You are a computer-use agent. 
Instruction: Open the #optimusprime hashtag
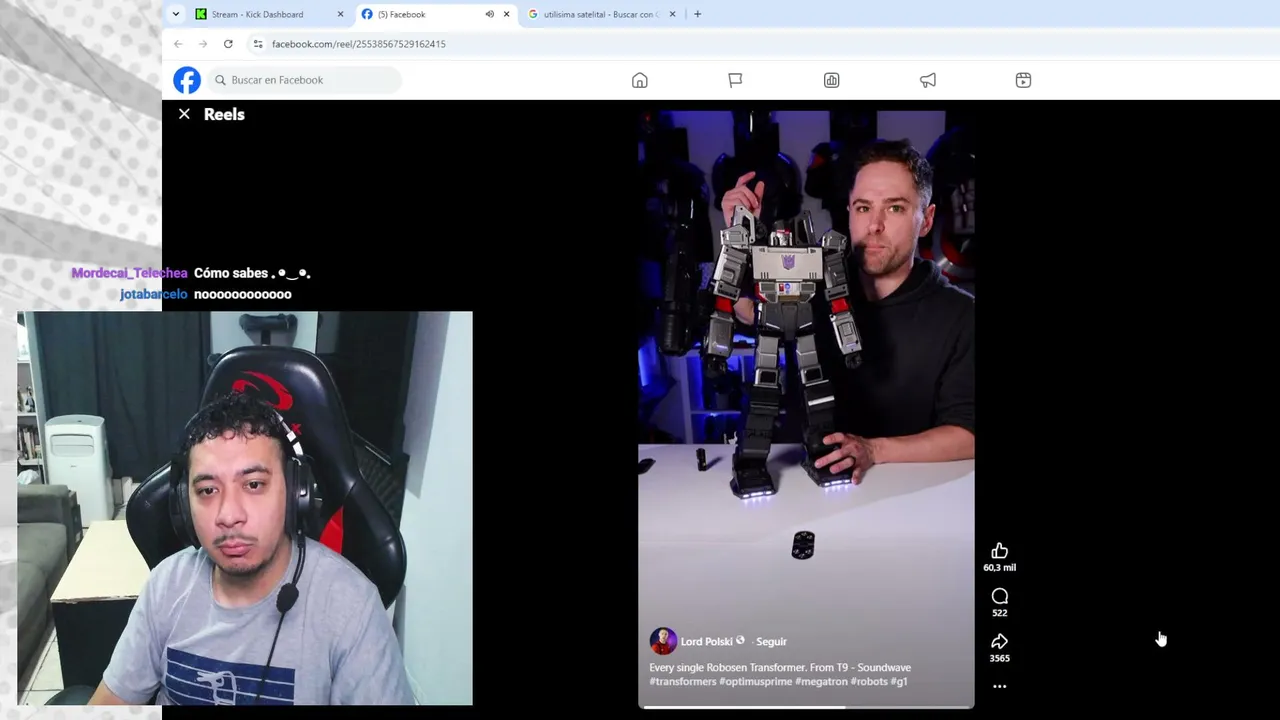click(755, 682)
